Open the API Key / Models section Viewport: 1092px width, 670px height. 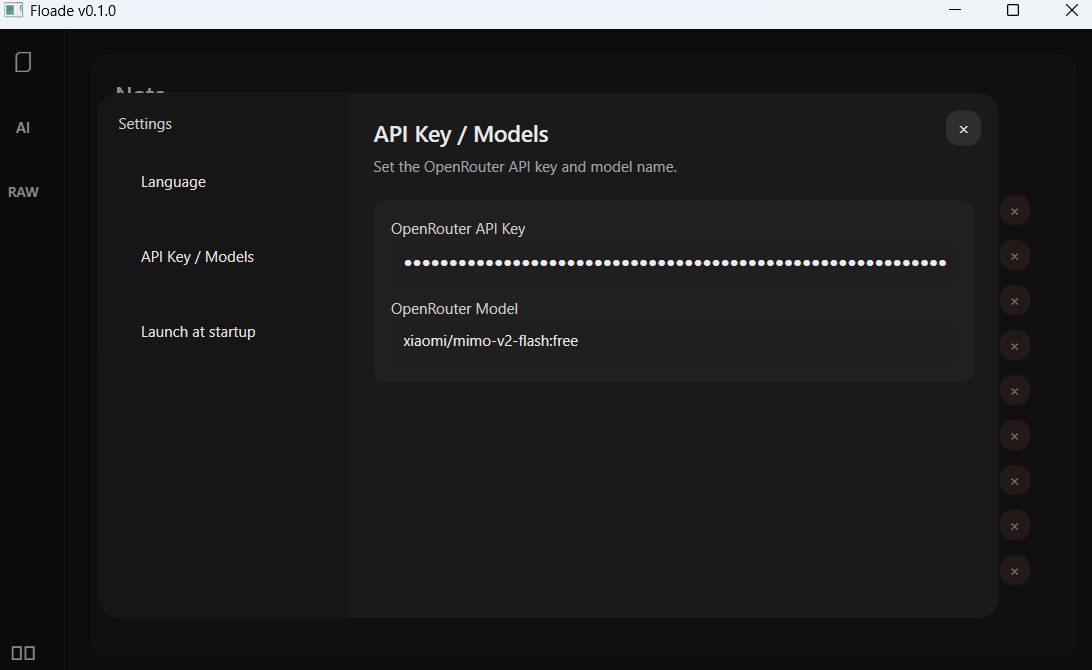point(197,256)
